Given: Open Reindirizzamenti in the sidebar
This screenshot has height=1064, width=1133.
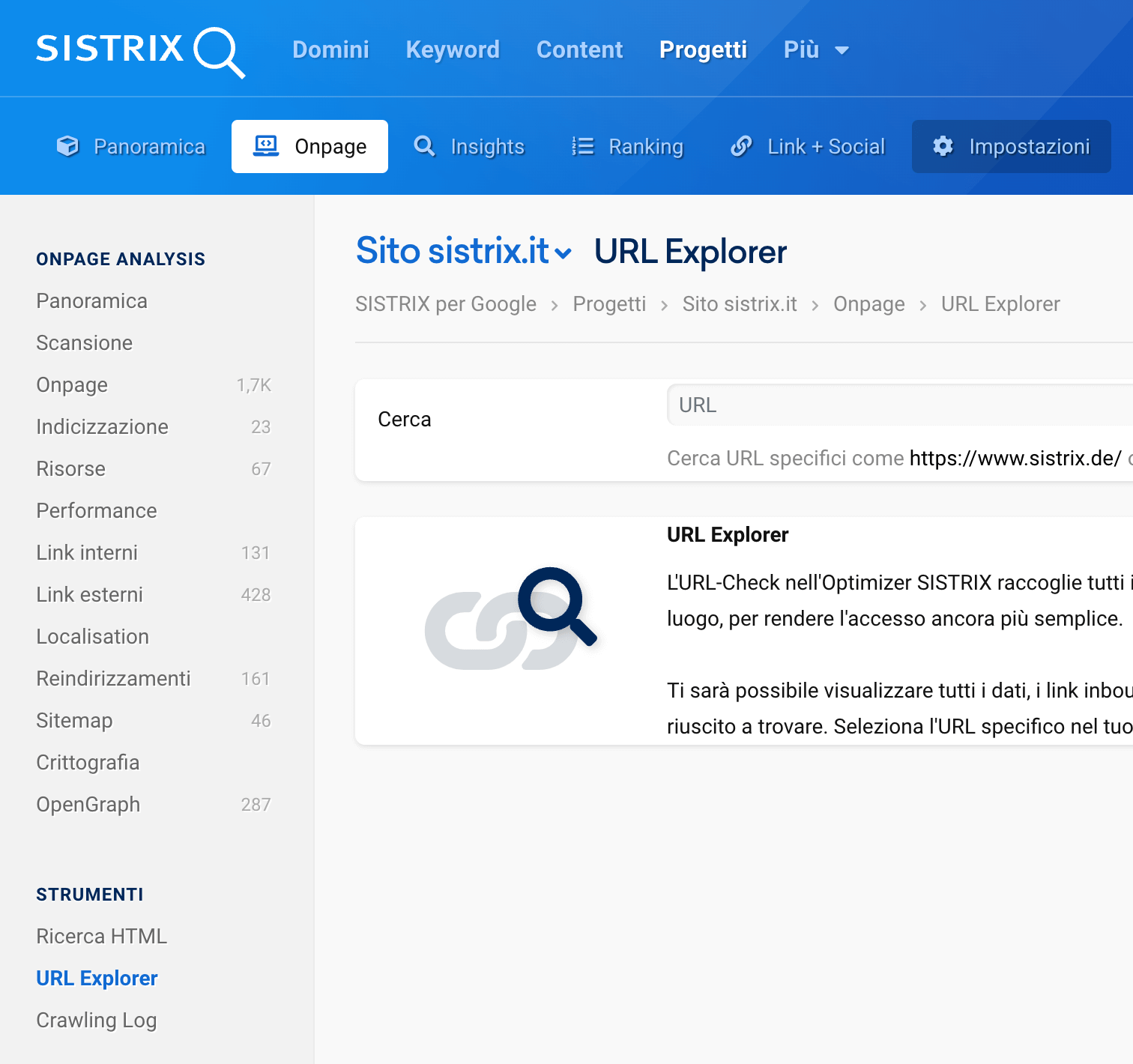Looking at the screenshot, I should tap(113, 679).
